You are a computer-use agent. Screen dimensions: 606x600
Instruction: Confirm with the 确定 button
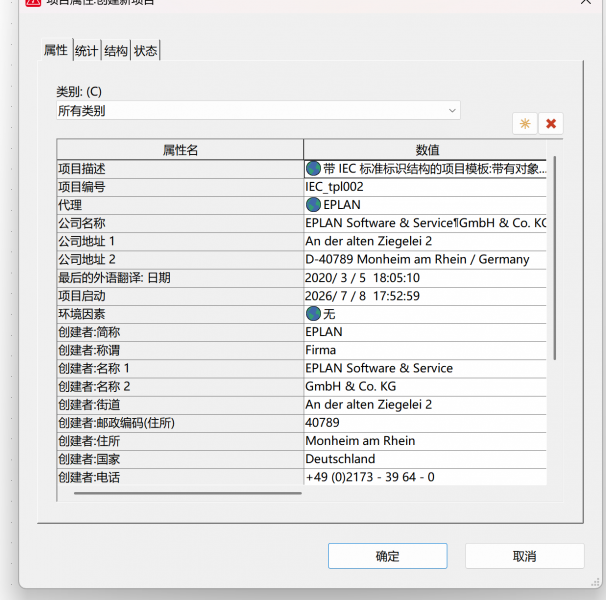[388, 556]
